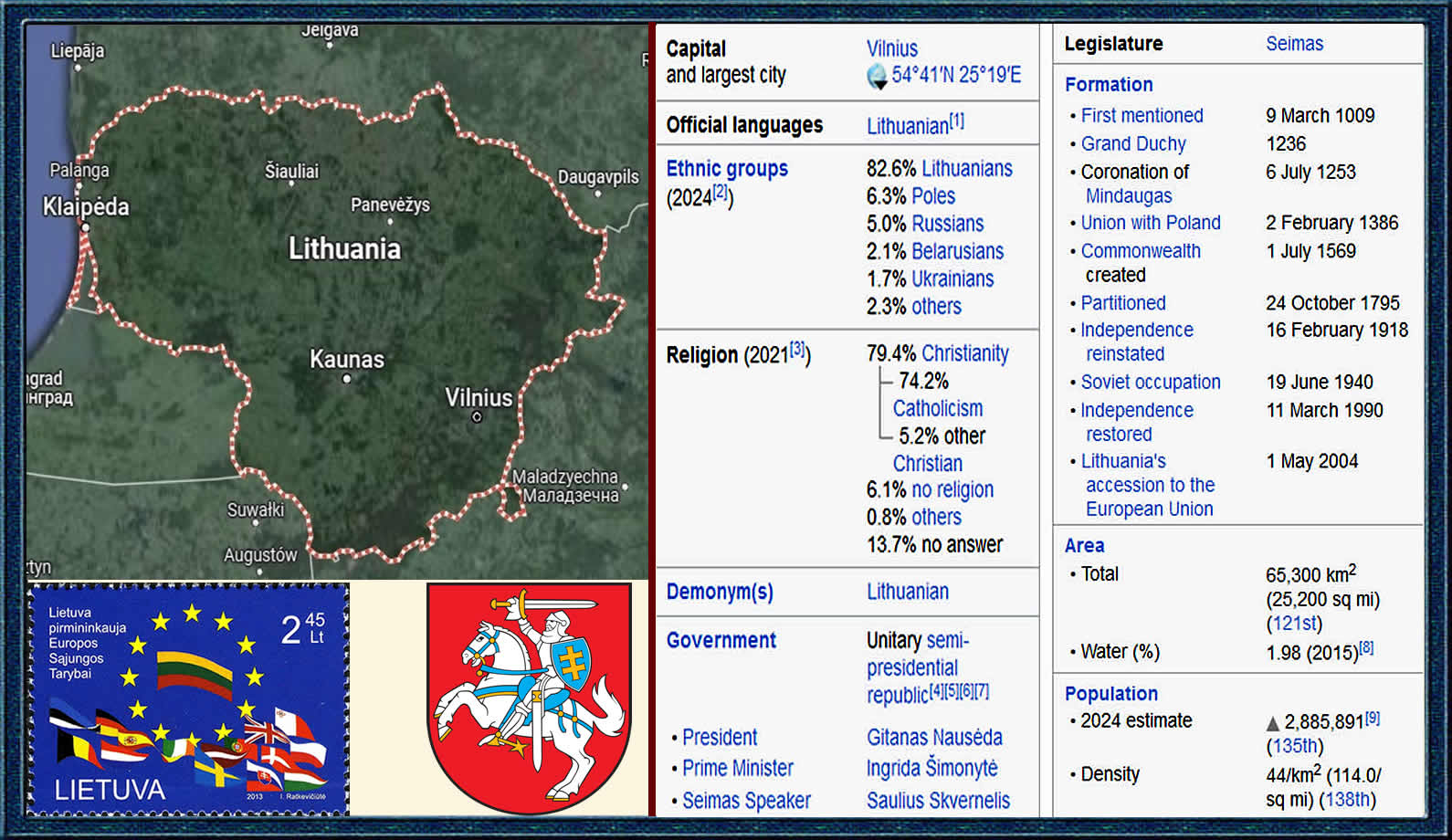Image resolution: width=1452 pixels, height=840 pixels.
Task: Click the Daugavpils city dot on map
Action: pyautogui.click(x=598, y=194)
